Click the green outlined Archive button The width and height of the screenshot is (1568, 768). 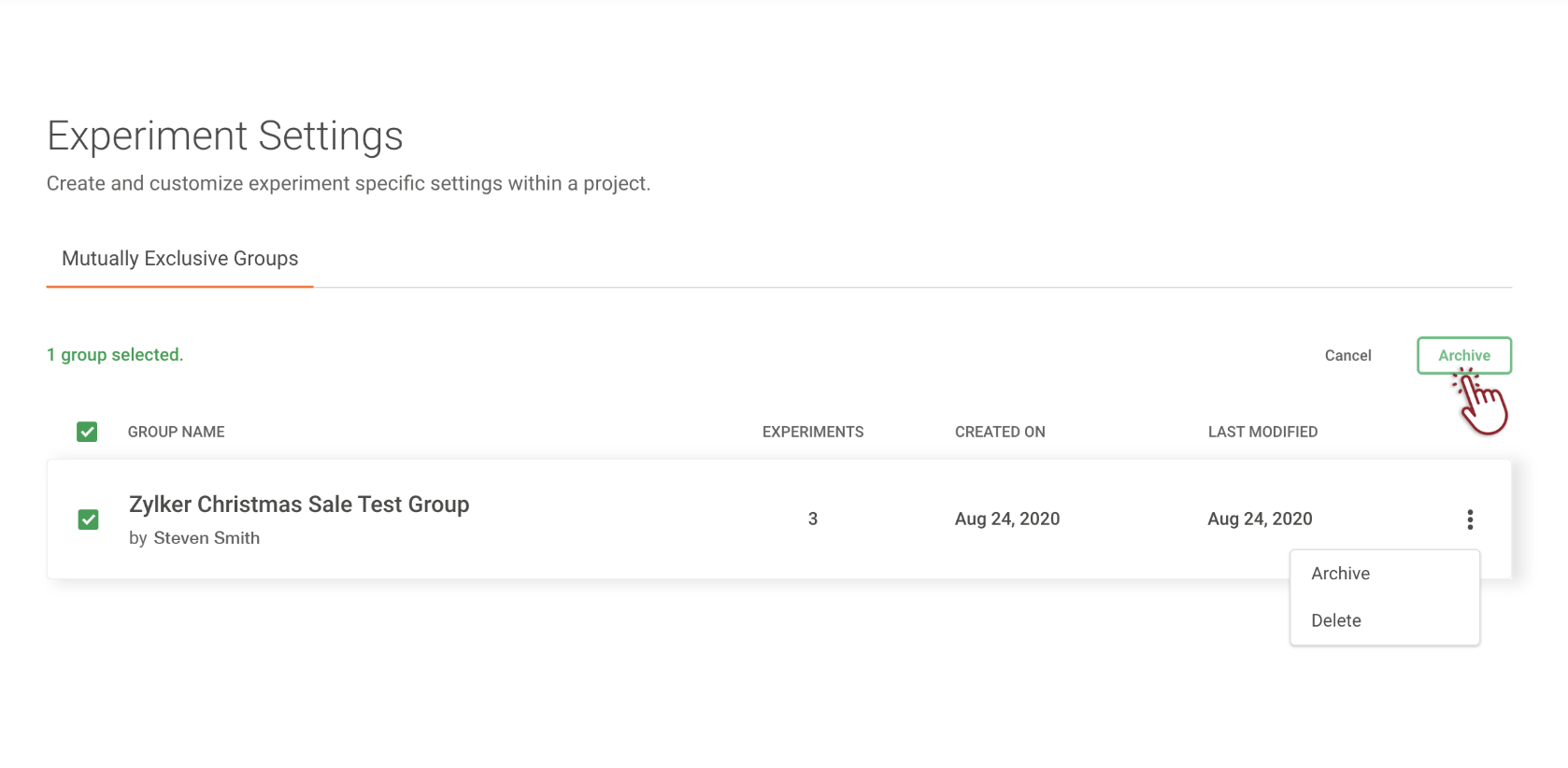pos(1463,355)
